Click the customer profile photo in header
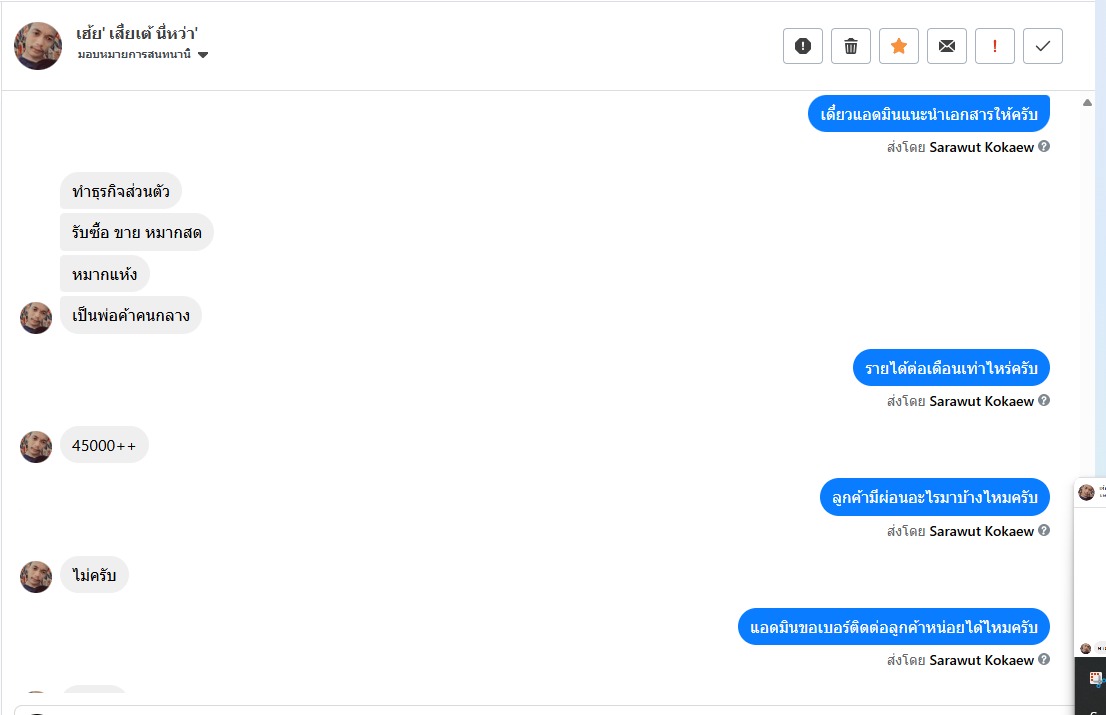This screenshot has height=715, width=1106. tap(38, 46)
